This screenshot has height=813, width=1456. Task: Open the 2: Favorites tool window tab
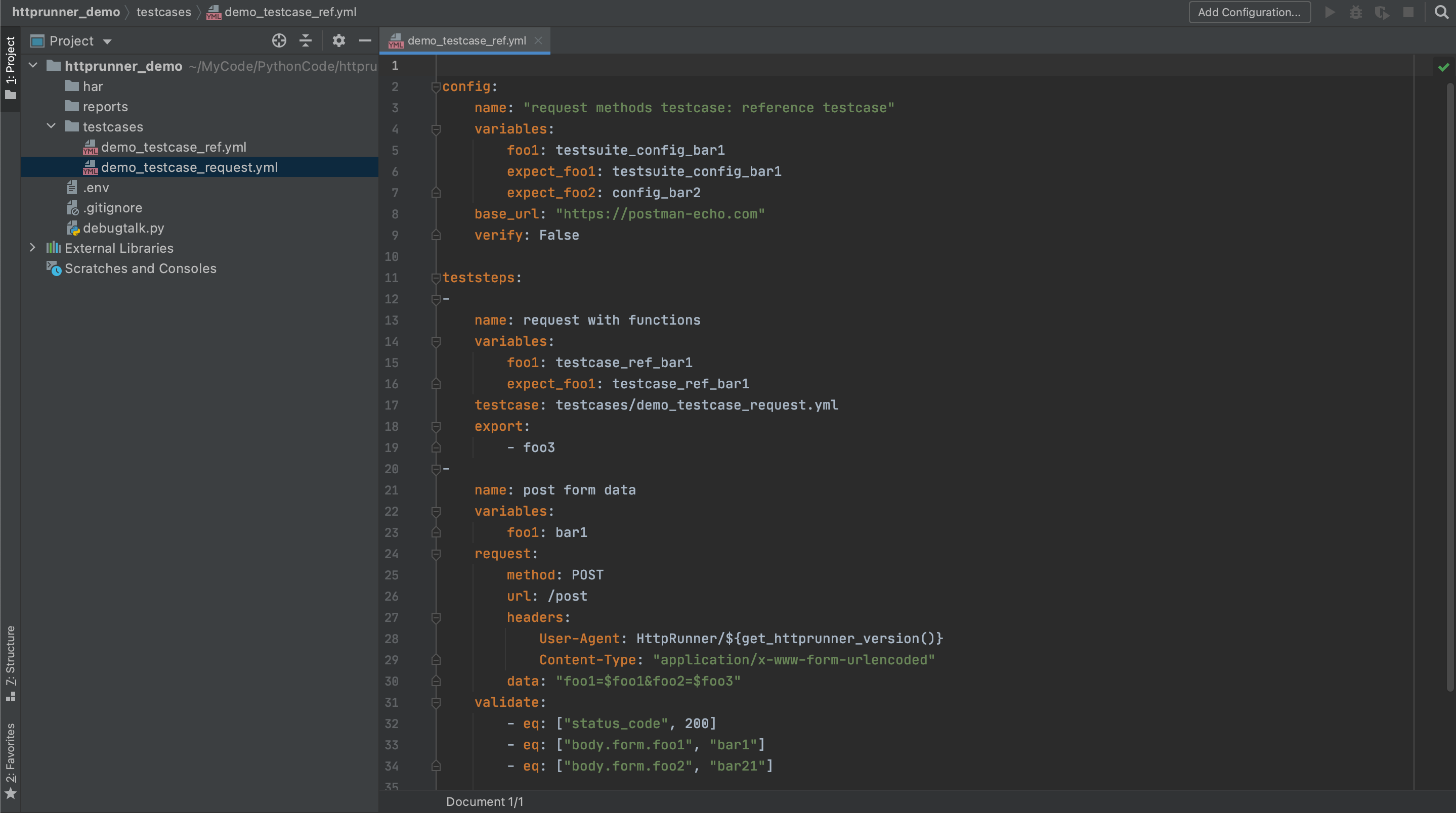(10, 760)
